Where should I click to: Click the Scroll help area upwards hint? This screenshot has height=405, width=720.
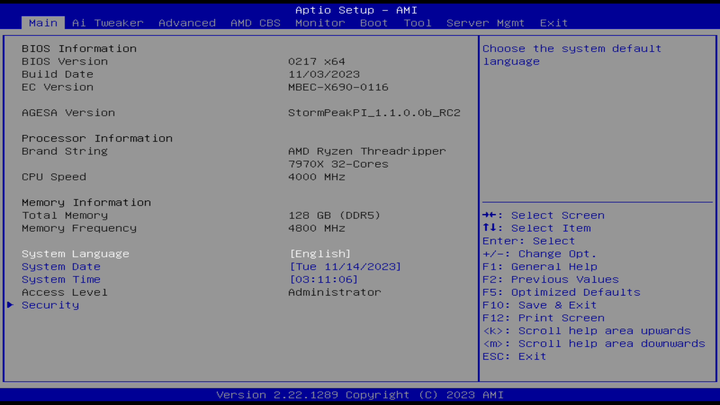click(x=586, y=331)
